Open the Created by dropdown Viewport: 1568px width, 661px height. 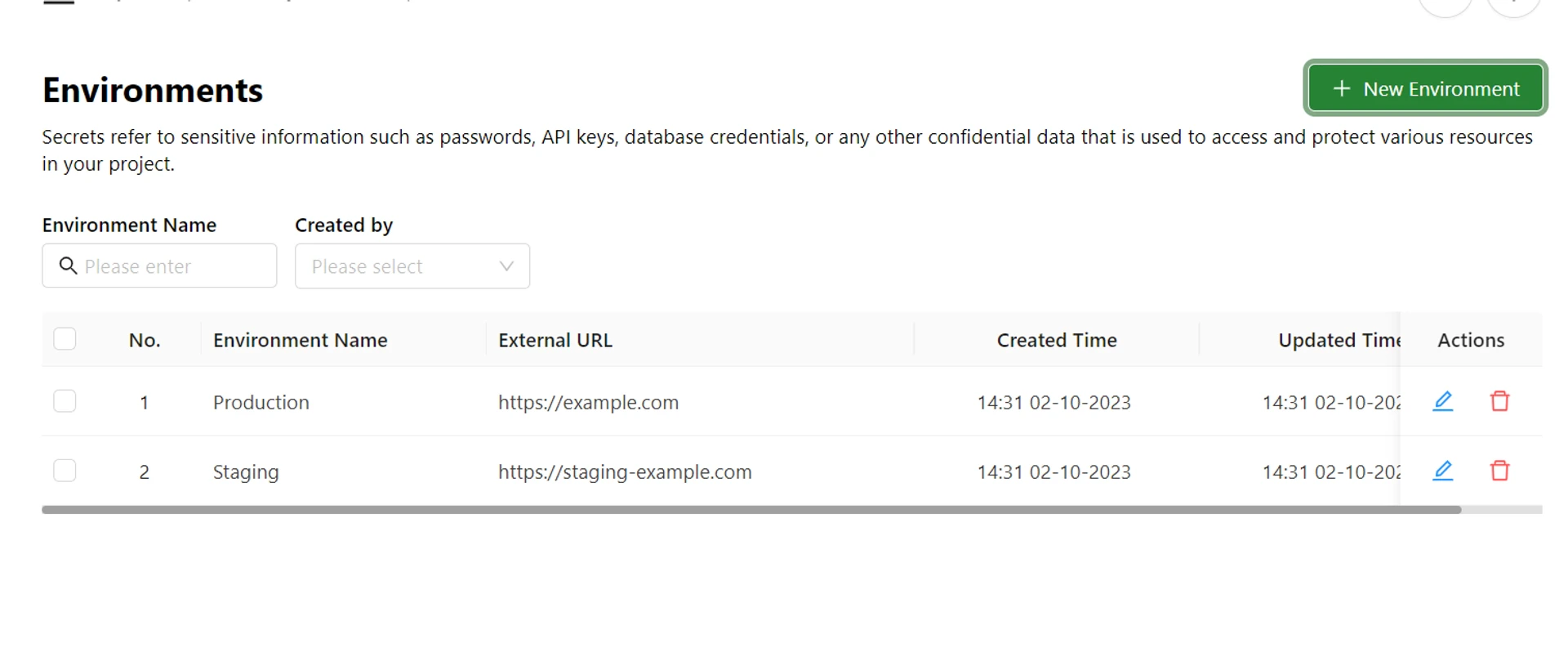(x=400, y=266)
